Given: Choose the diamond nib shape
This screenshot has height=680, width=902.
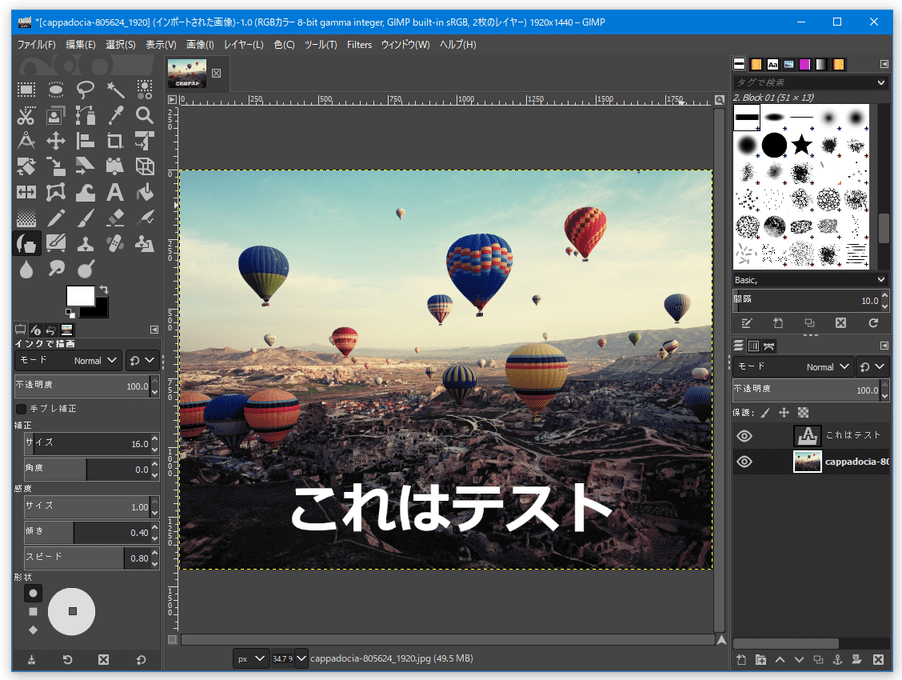Looking at the screenshot, I should click(33, 630).
